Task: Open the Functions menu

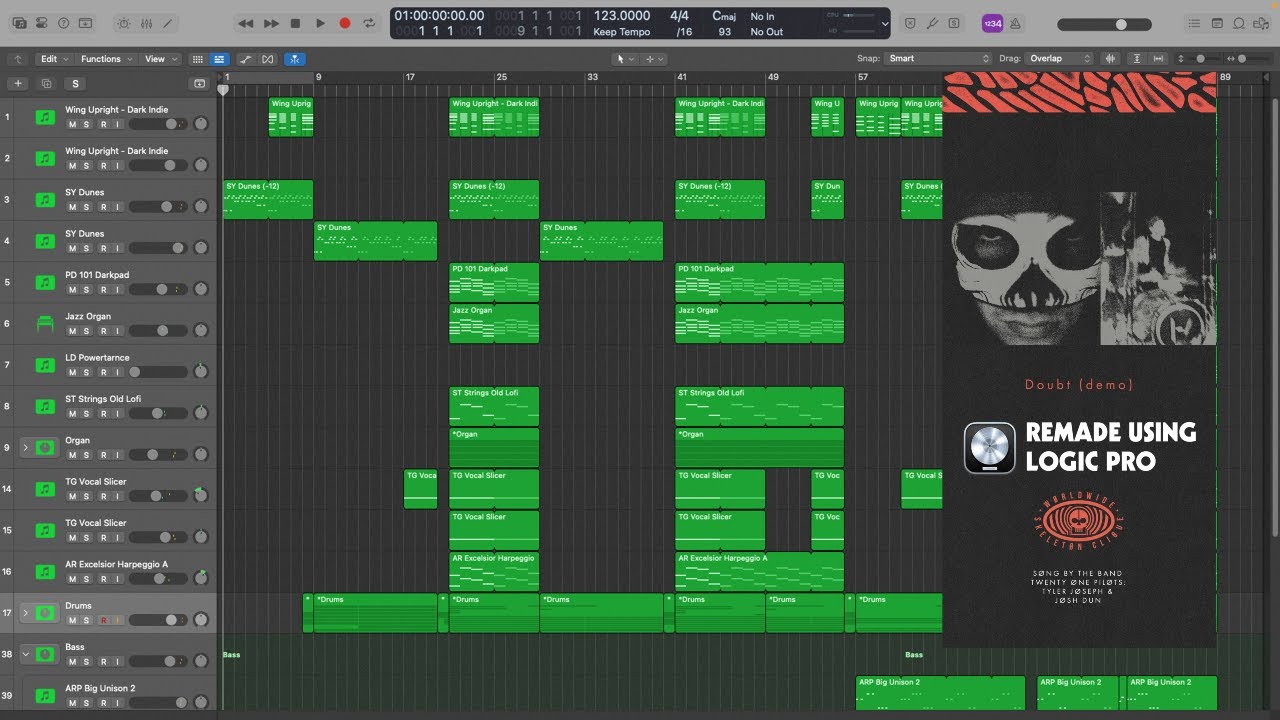Action: 105,59
